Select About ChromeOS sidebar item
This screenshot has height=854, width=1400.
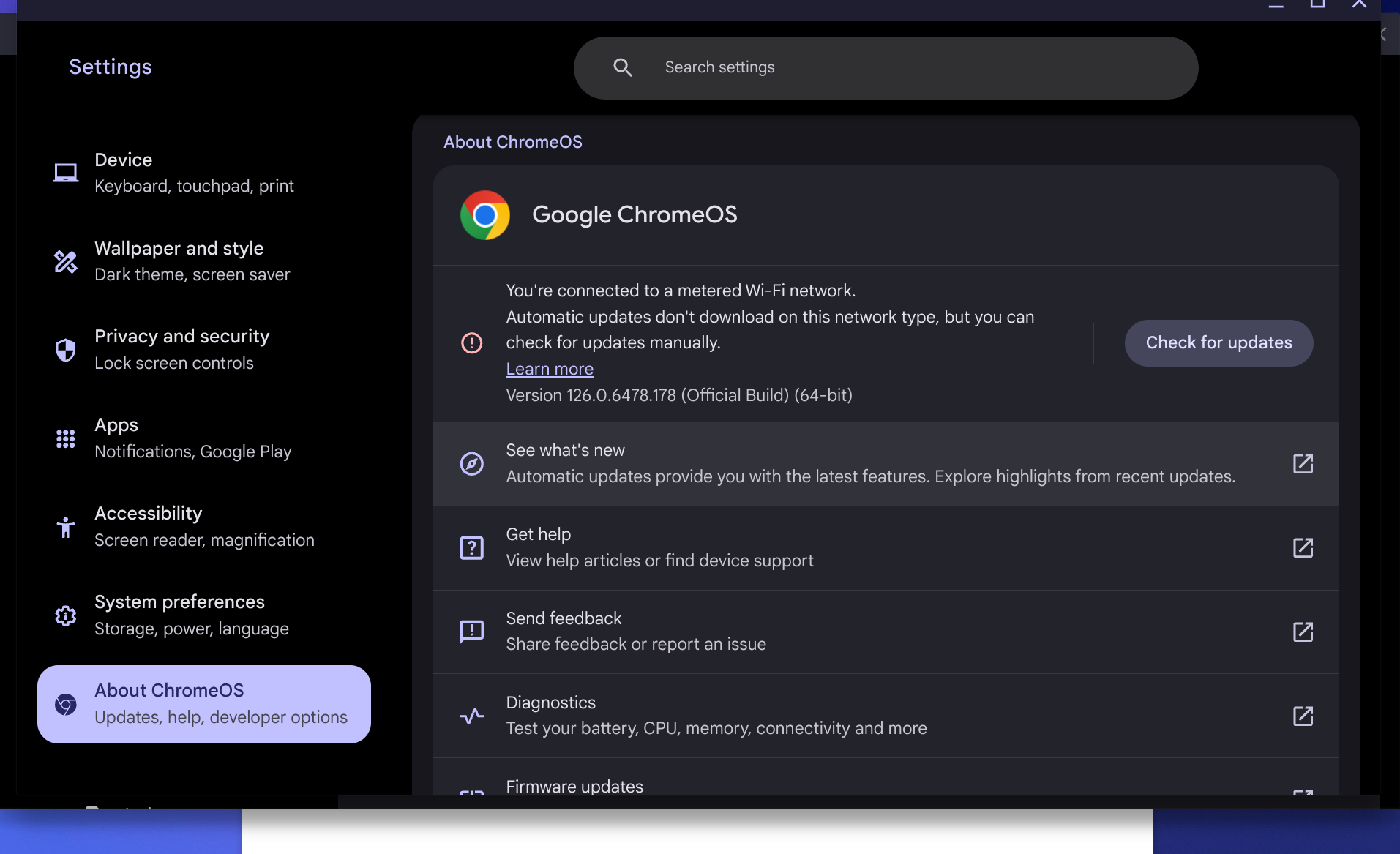pos(203,704)
